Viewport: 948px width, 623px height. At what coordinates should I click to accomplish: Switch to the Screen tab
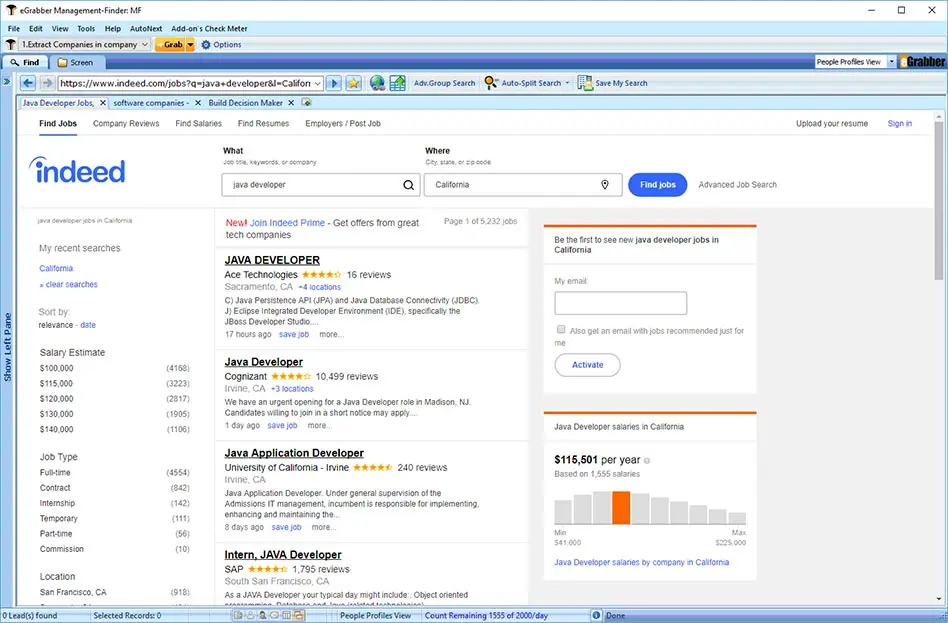pyautogui.click(x=76, y=62)
